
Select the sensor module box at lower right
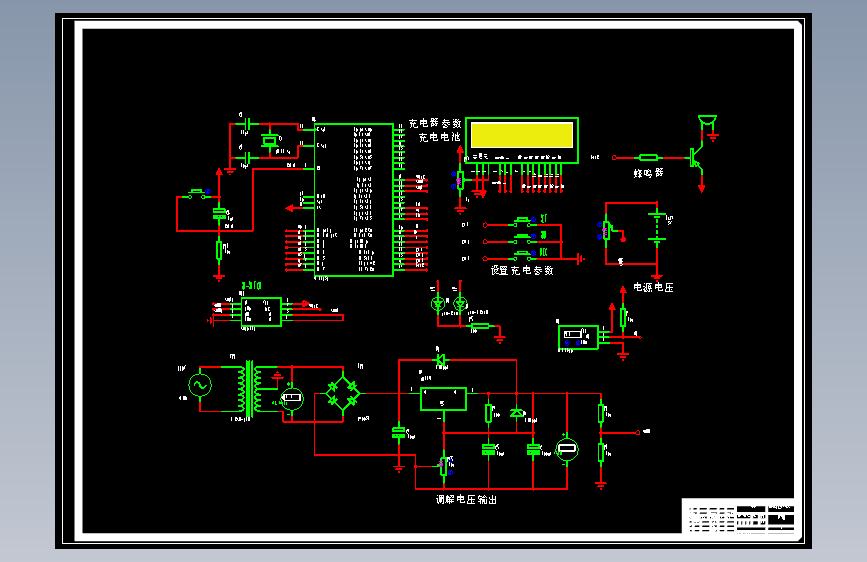click(x=578, y=337)
